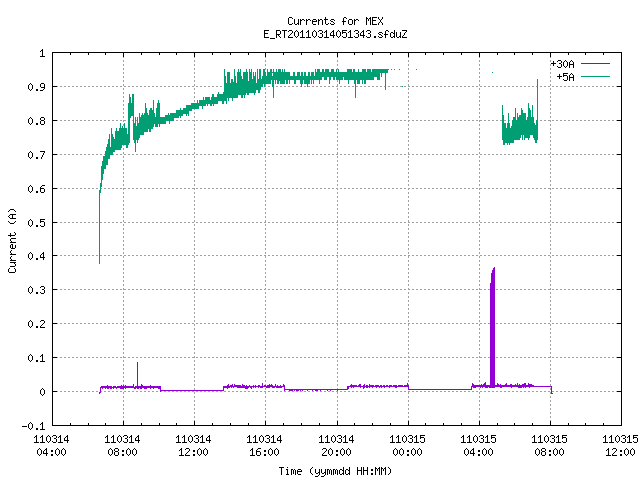This screenshot has height=480, width=640.
Task: Click the y-axis tick label 0.7
Action: [x=36, y=155]
